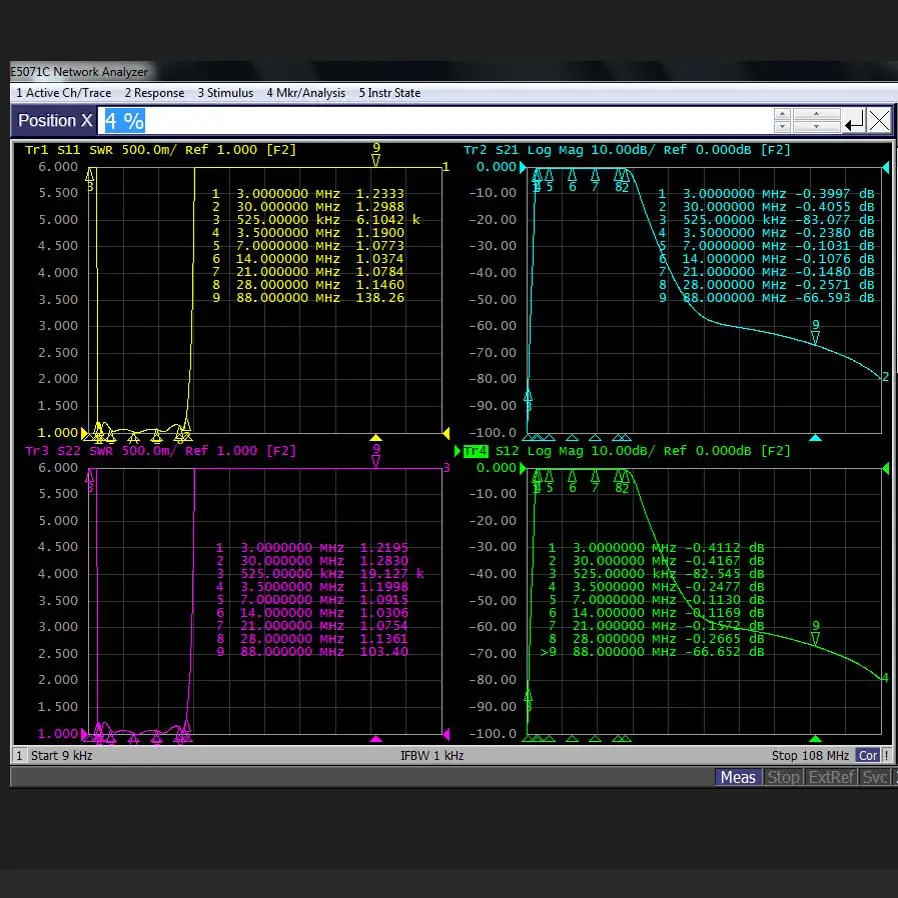The height and width of the screenshot is (898, 898).
Task: Toggle the ExtRef status indicator
Action: [832, 777]
